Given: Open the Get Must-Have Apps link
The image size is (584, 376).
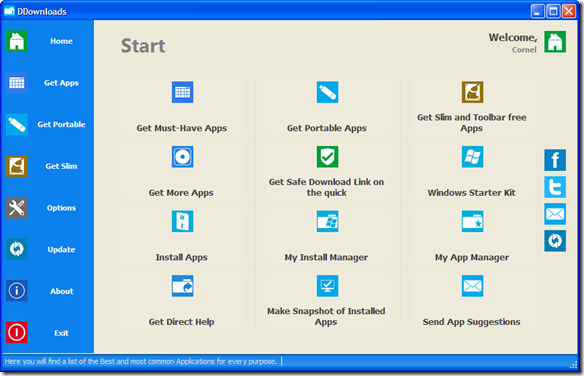Looking at the screenshot, I should click(182, 128).
